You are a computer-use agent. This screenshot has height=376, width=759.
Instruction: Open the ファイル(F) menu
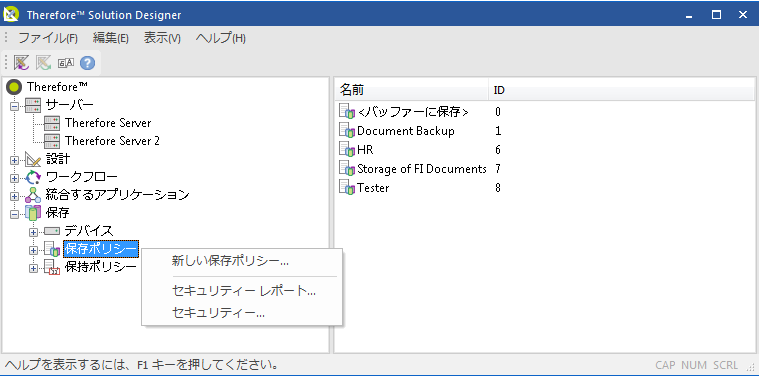[x=48, y=38]
